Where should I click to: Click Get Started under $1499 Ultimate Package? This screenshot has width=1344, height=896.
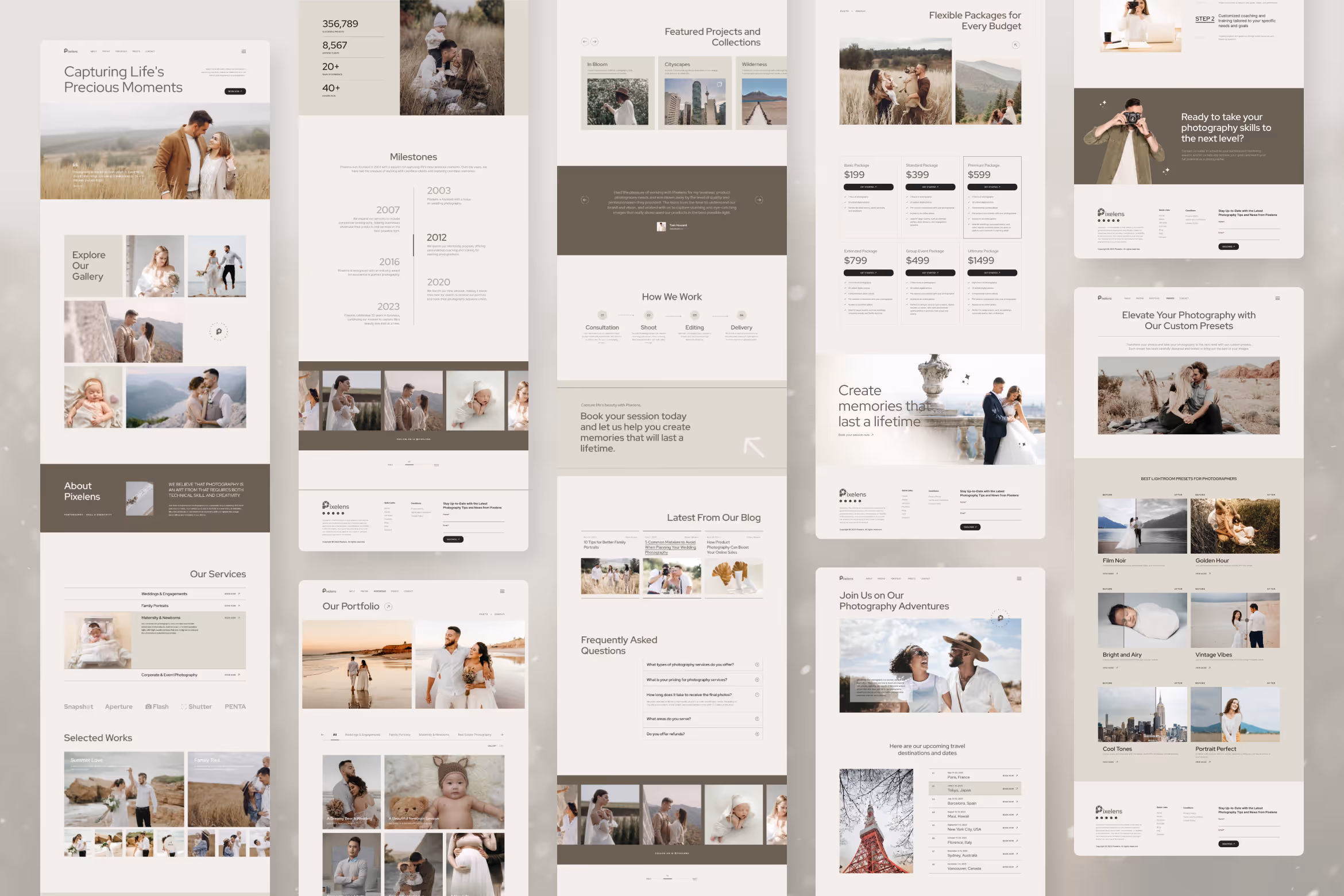coord(992,273)
